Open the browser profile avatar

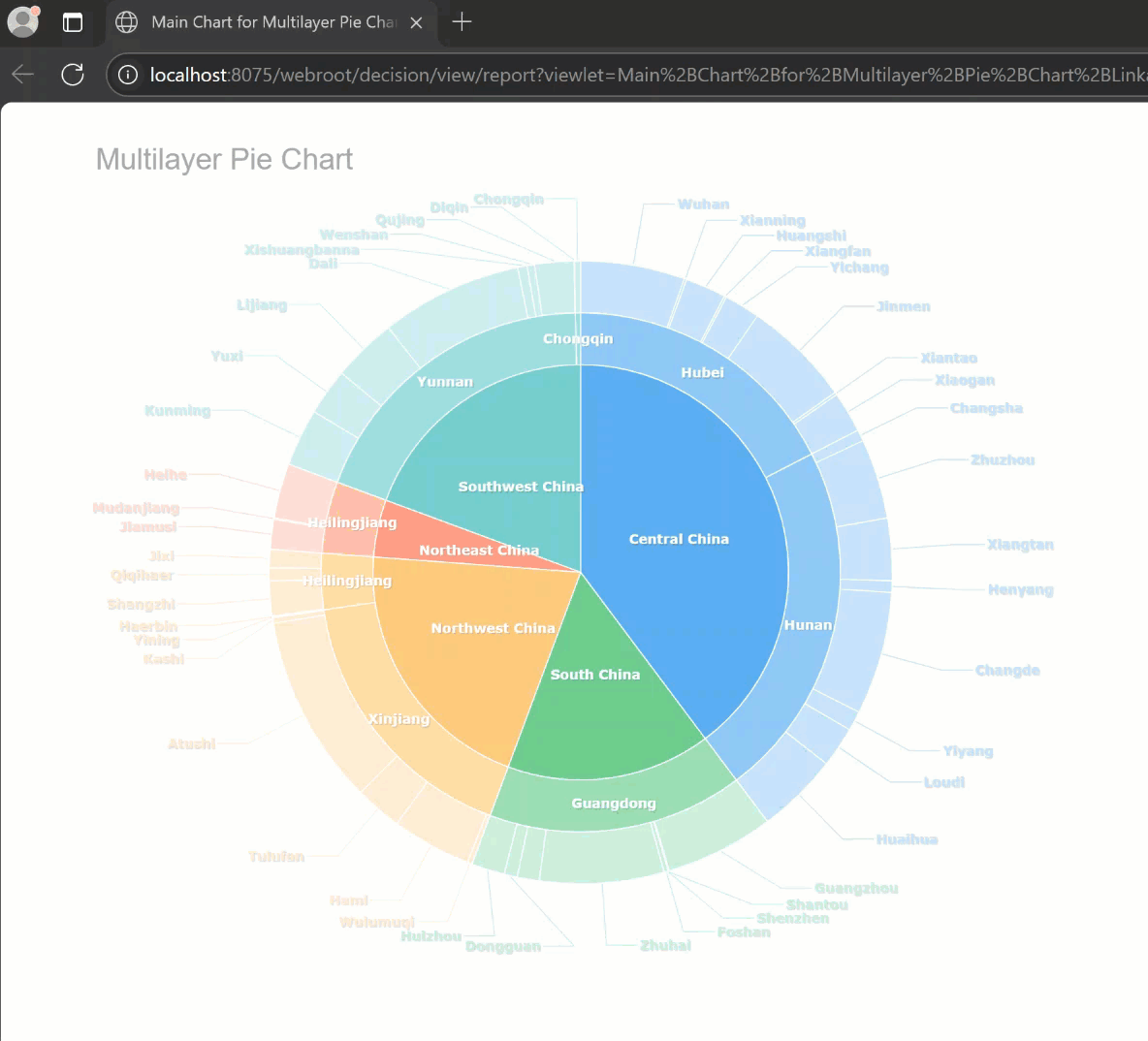coord(23,22)
